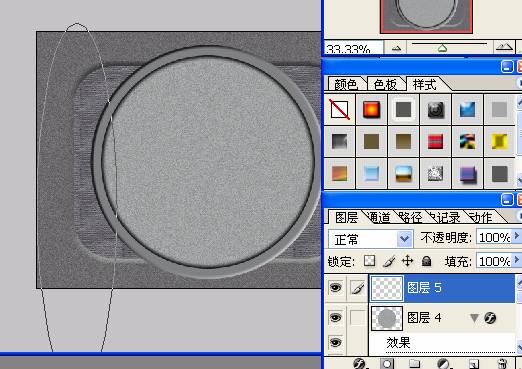Lock layer position with move icon
522x369 pixels.
(407, 261)
